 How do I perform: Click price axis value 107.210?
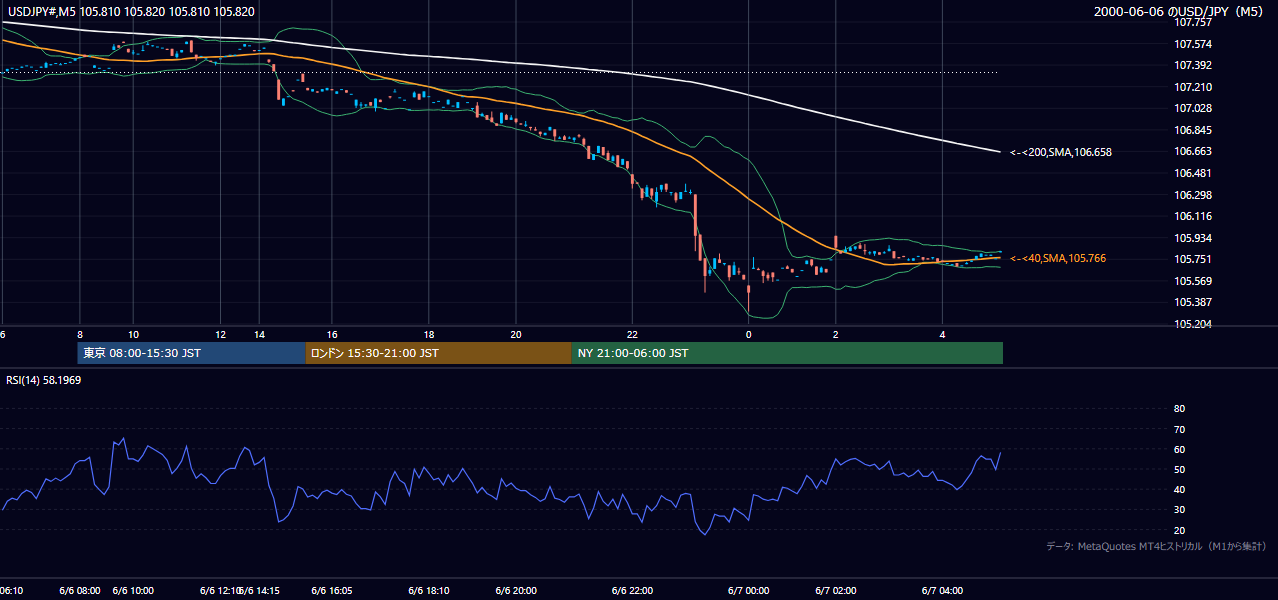click(1192, 87)
